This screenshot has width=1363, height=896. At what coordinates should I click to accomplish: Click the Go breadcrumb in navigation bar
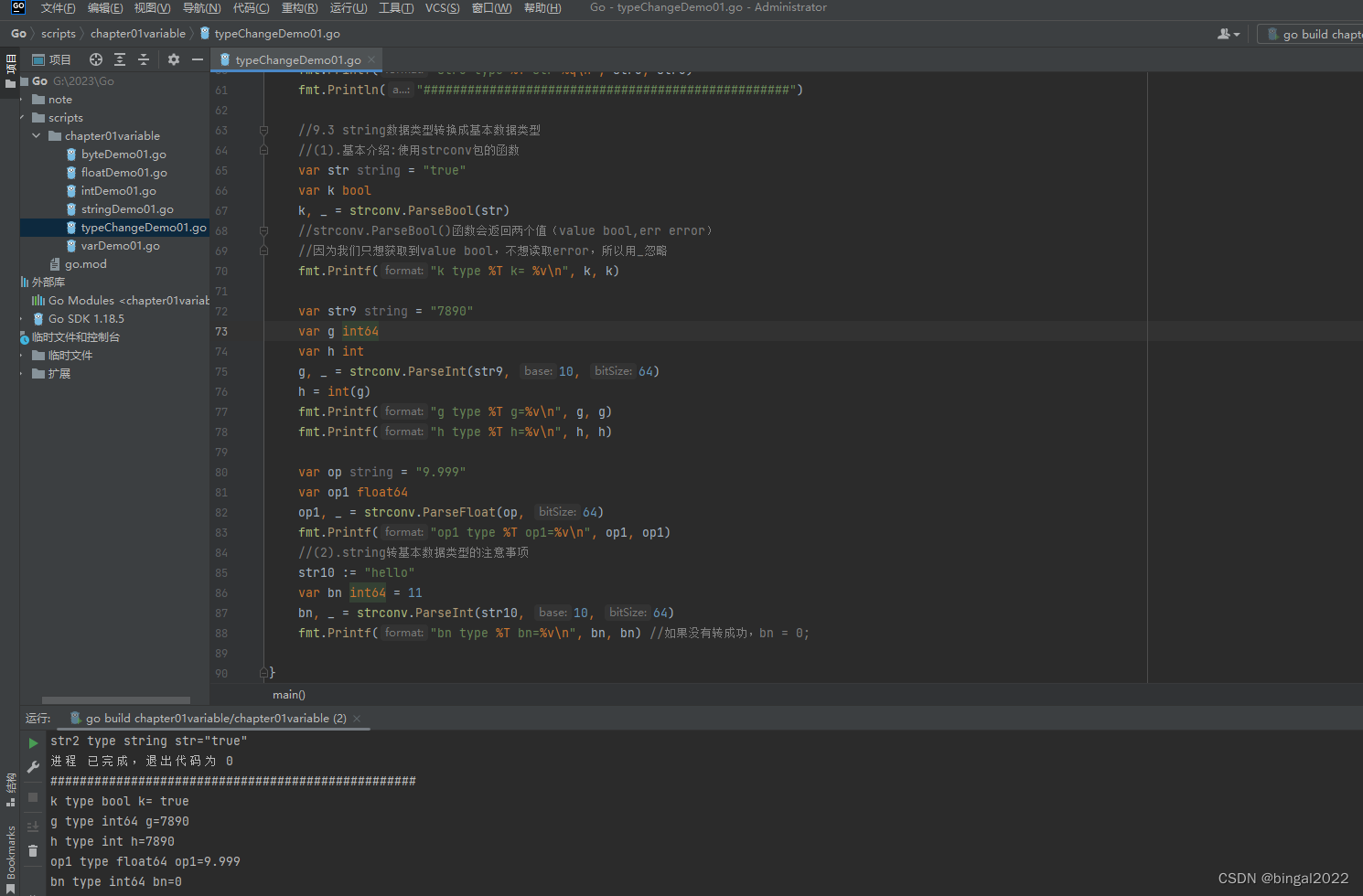pos(18,34)
